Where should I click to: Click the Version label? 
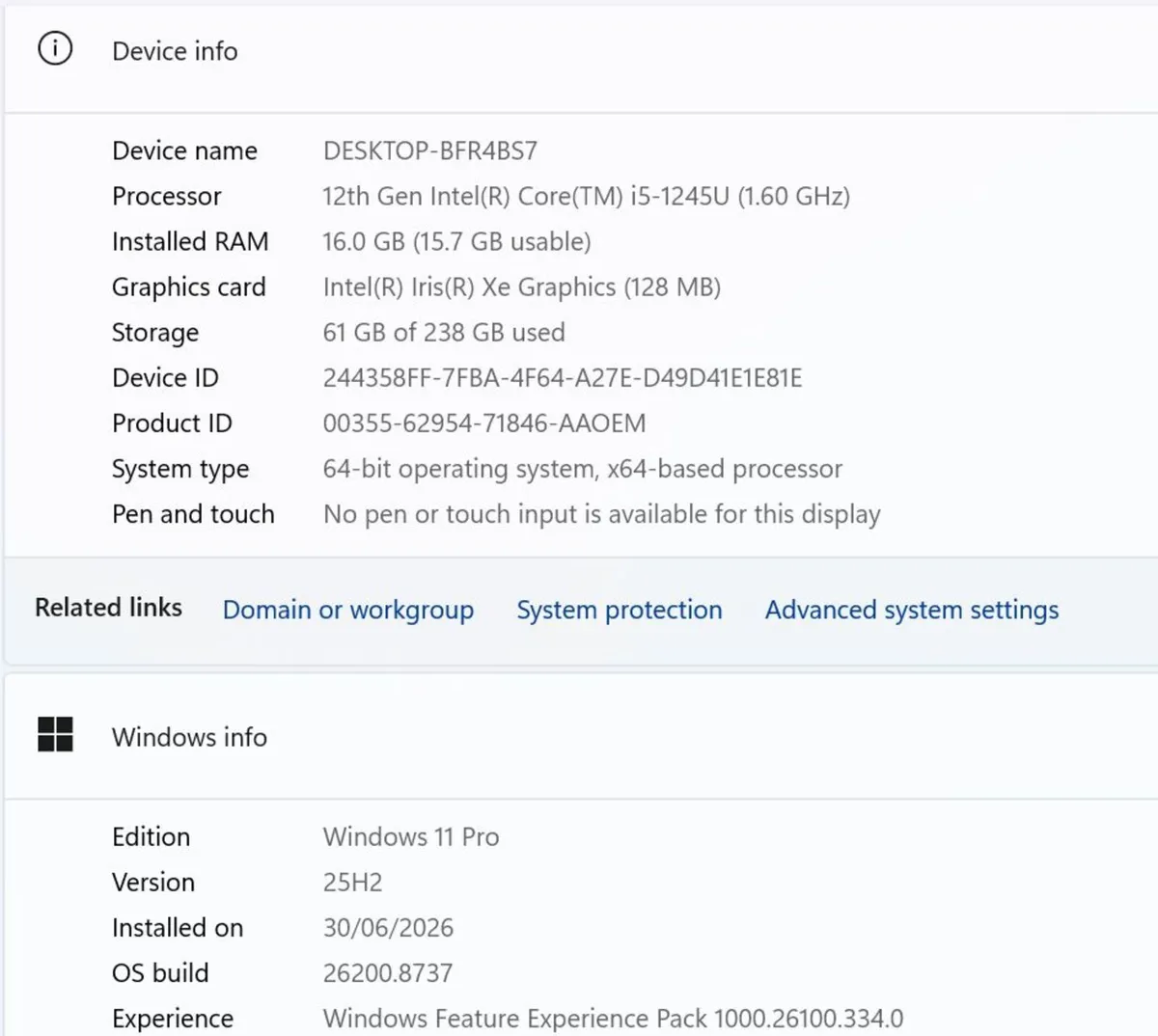click(x=153, y=882)
